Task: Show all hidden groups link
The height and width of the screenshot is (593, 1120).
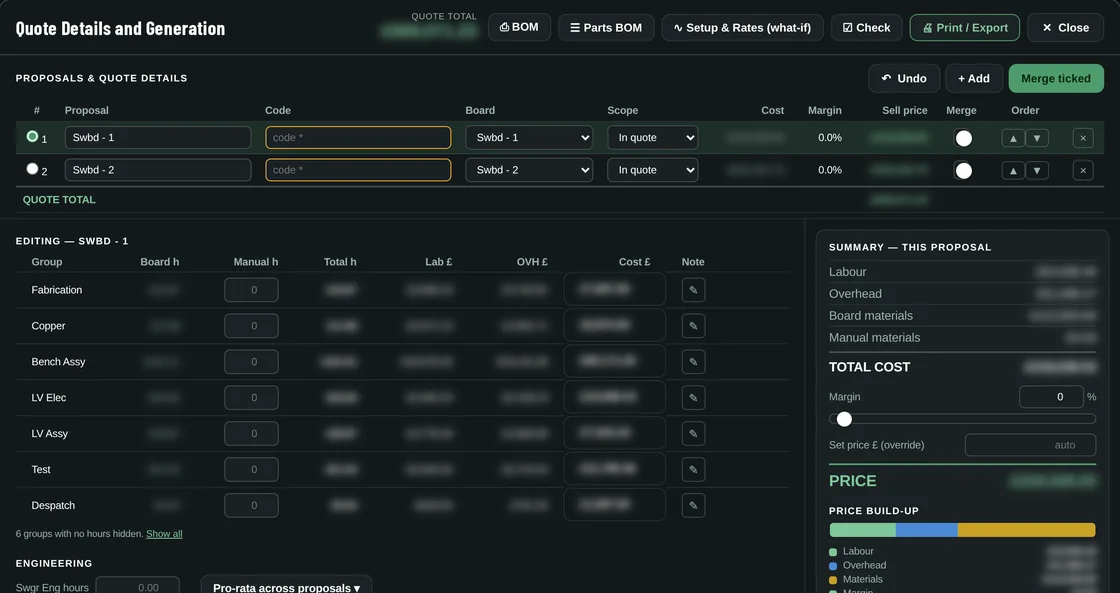Action: tap(164, 534)
